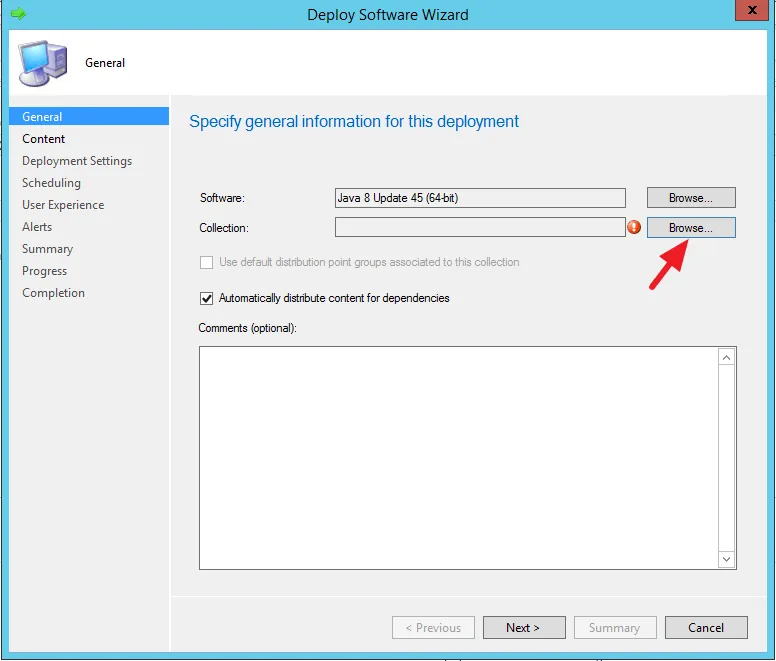776x661 pixels.
Task: Browse for a Collection
Action: point(691,228)
